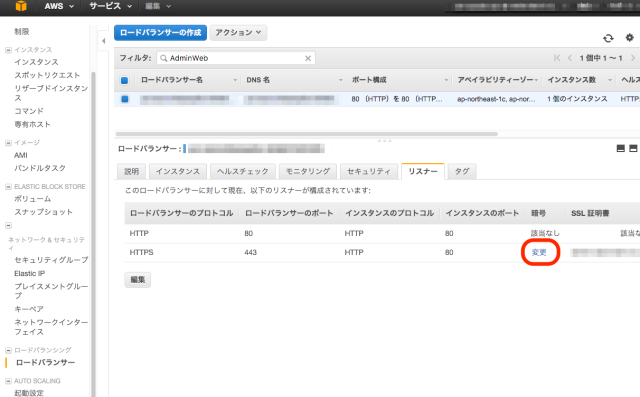Collapse the イメージ sidebar section

8,143
